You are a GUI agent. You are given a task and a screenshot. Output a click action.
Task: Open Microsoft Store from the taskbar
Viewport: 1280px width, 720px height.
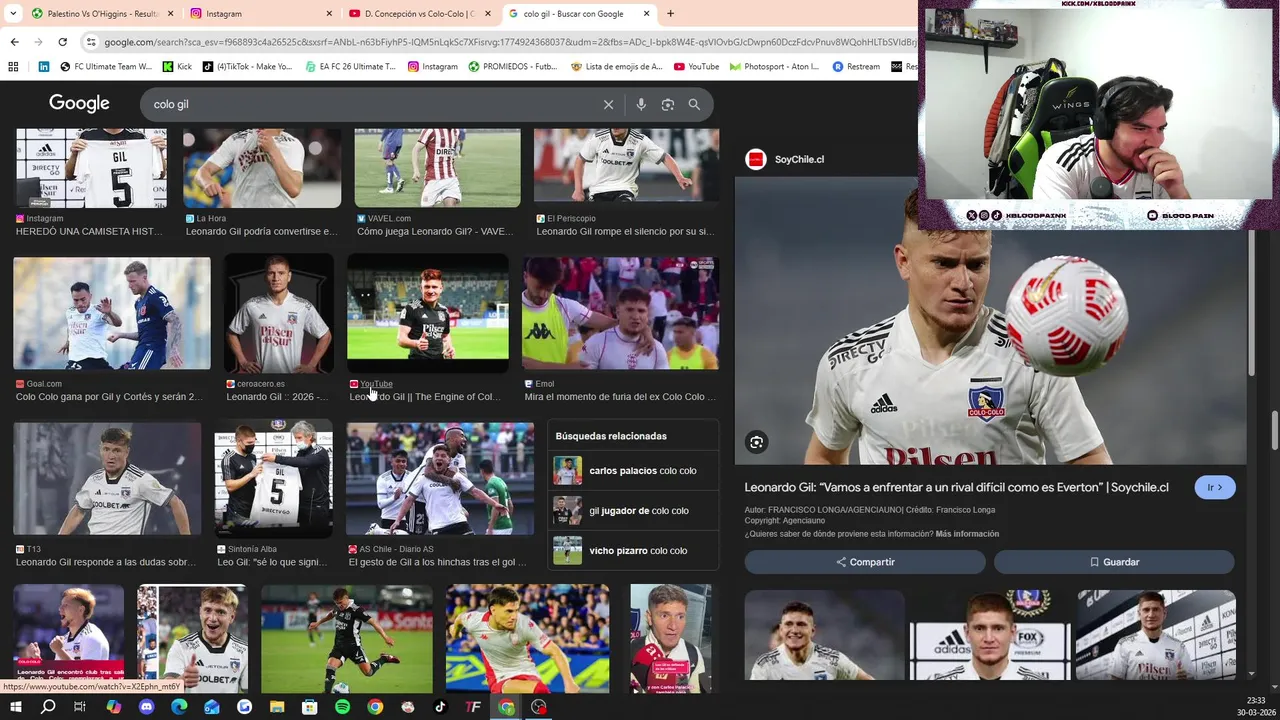(310, 707)
